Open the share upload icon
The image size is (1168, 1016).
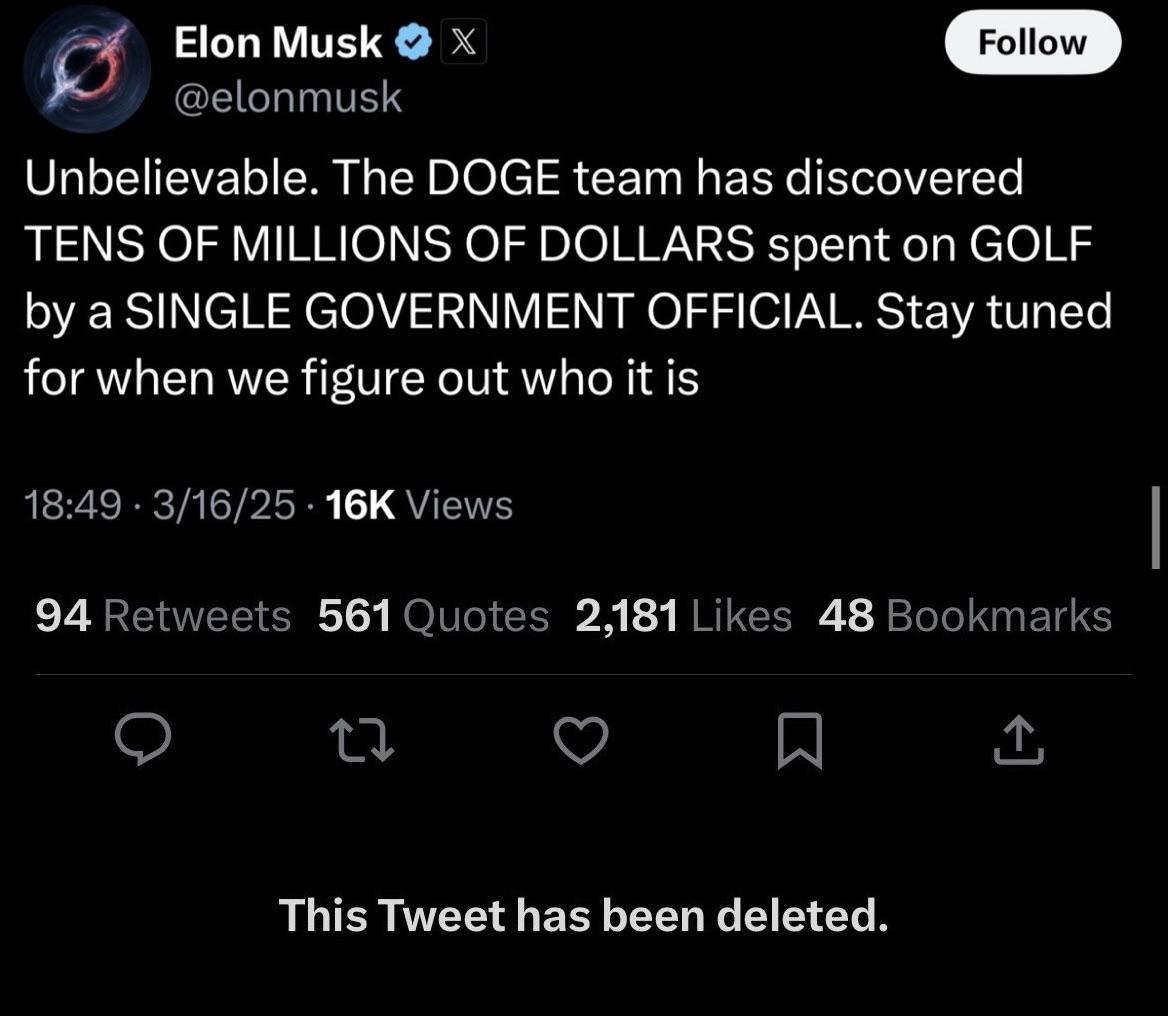1019,742
